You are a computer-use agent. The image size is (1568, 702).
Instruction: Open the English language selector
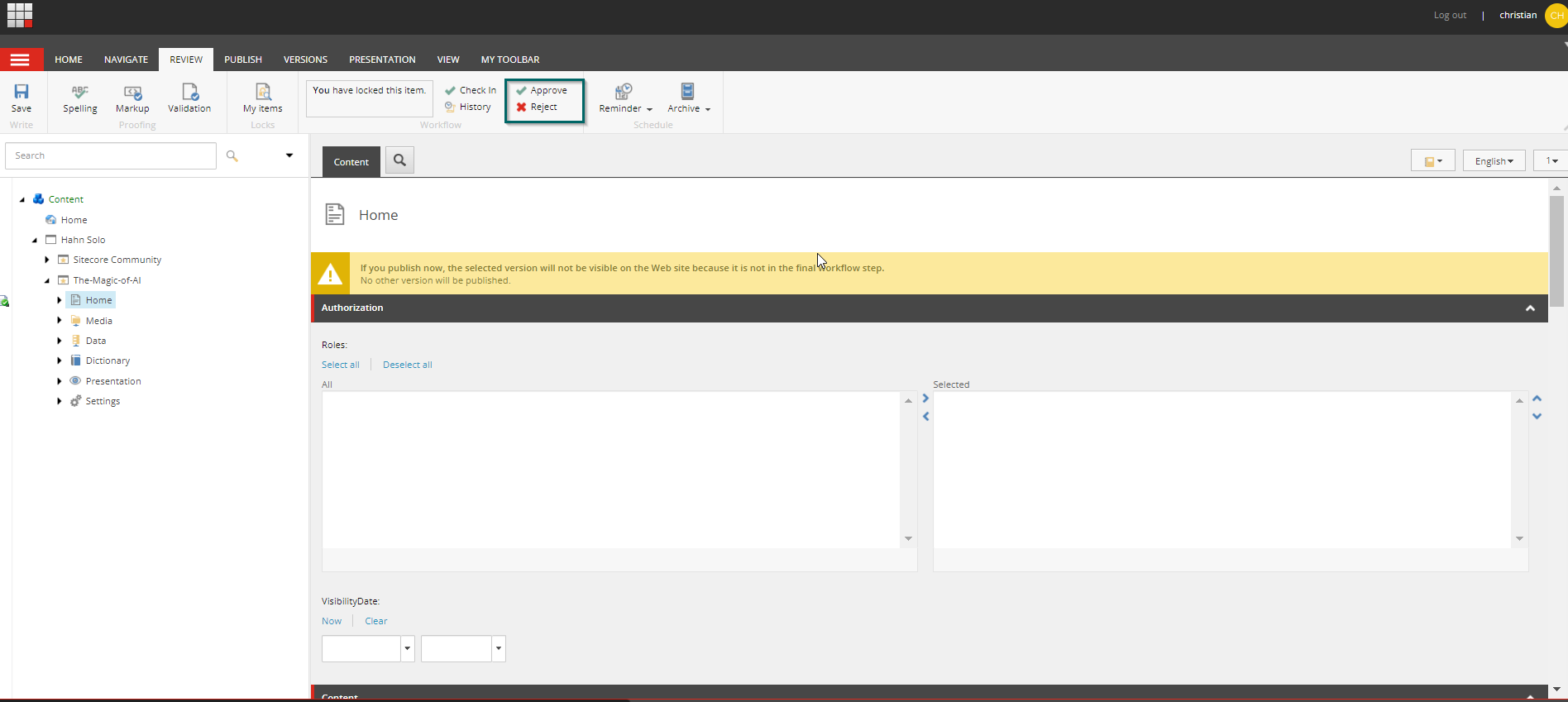pos(1494,161)
